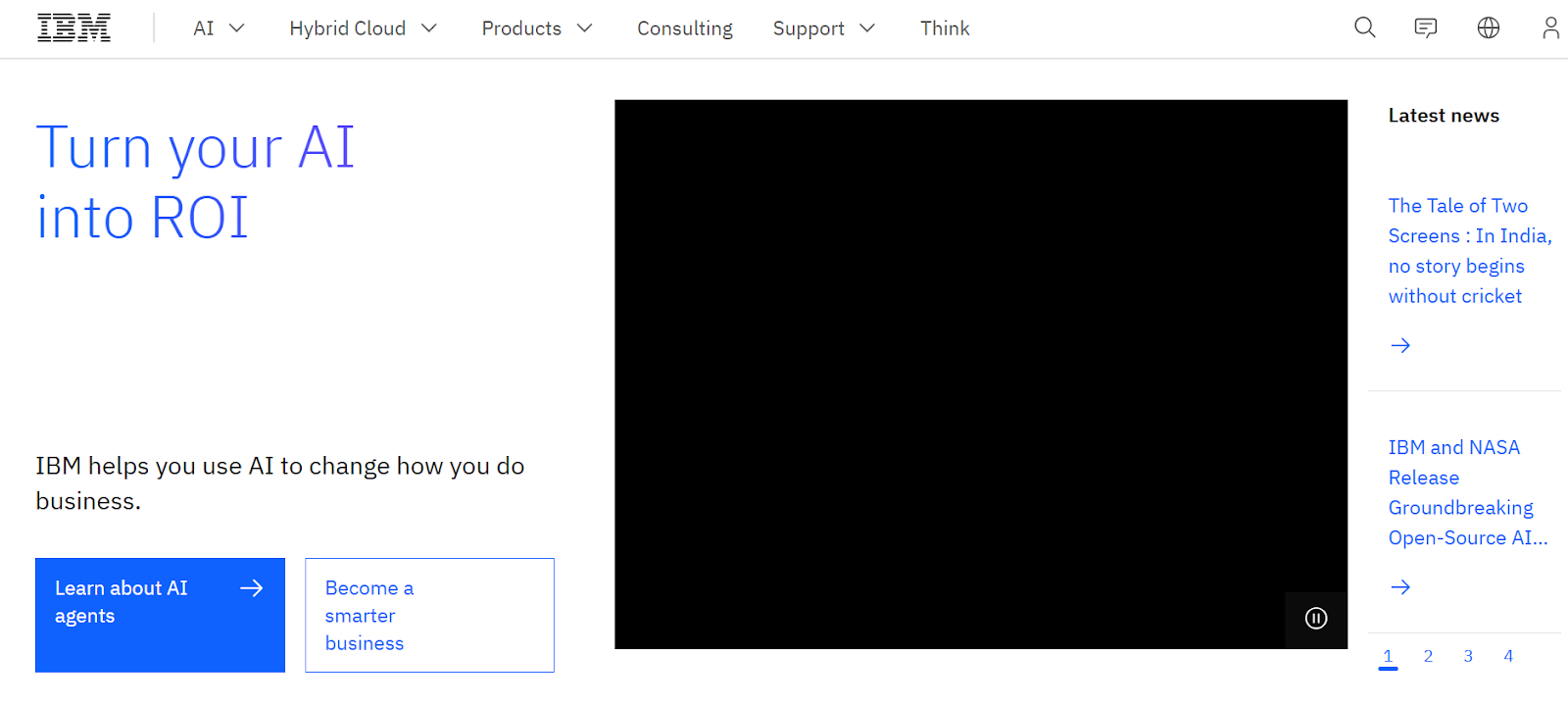Go to the Consulting menu item
The height and width of the screenshot is (706, 1568).
(x=684, y=28)
